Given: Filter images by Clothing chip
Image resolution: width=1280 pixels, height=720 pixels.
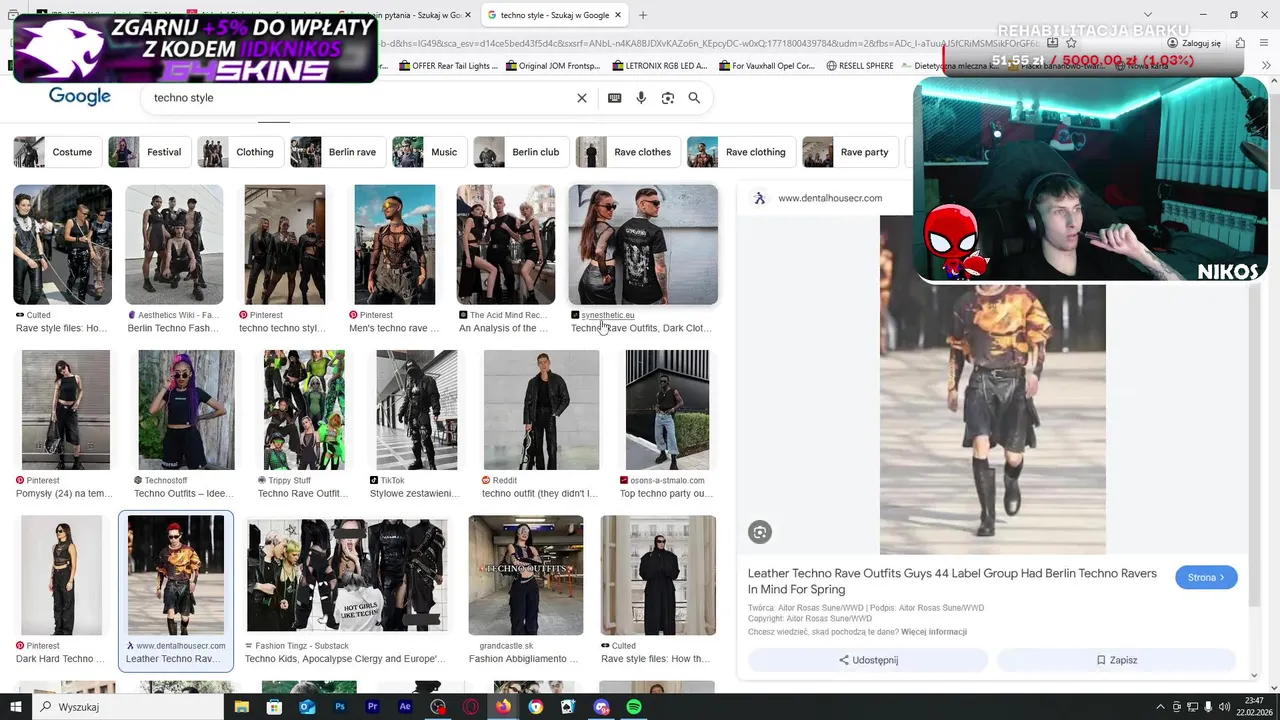Looking at the screenshot, I should [241, 152].
